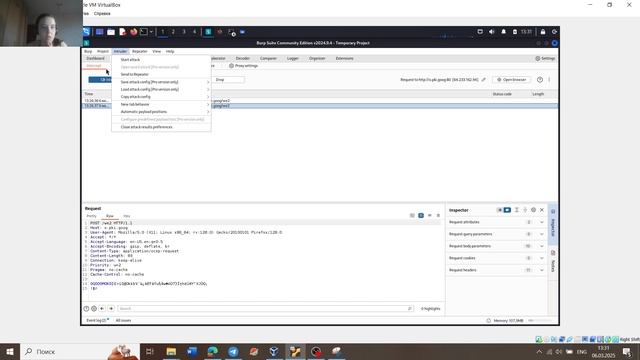The width and height of the screenshot is (640, 360).
Task: Click the lock screen icon in Kali panel
Action: (x=543, y=31)
